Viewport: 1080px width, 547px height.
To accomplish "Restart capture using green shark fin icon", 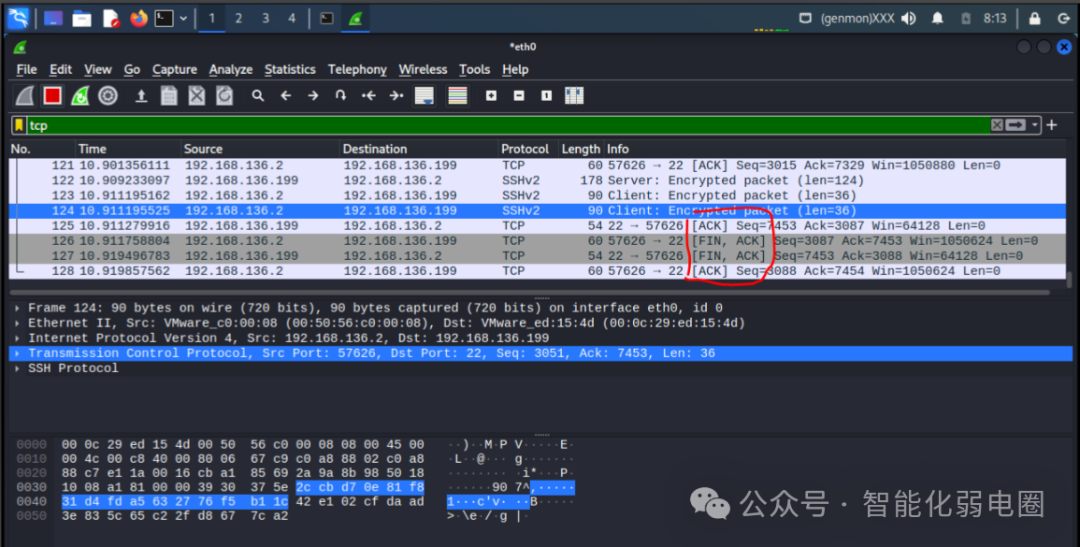I will [80, 96].
